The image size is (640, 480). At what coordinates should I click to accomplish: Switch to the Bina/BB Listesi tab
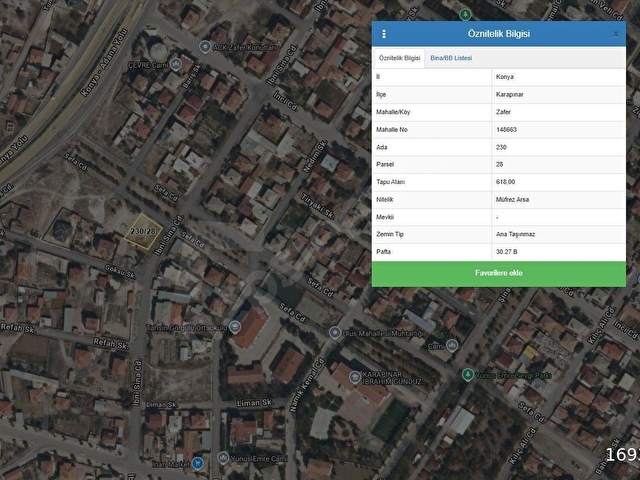pos(451,58)
